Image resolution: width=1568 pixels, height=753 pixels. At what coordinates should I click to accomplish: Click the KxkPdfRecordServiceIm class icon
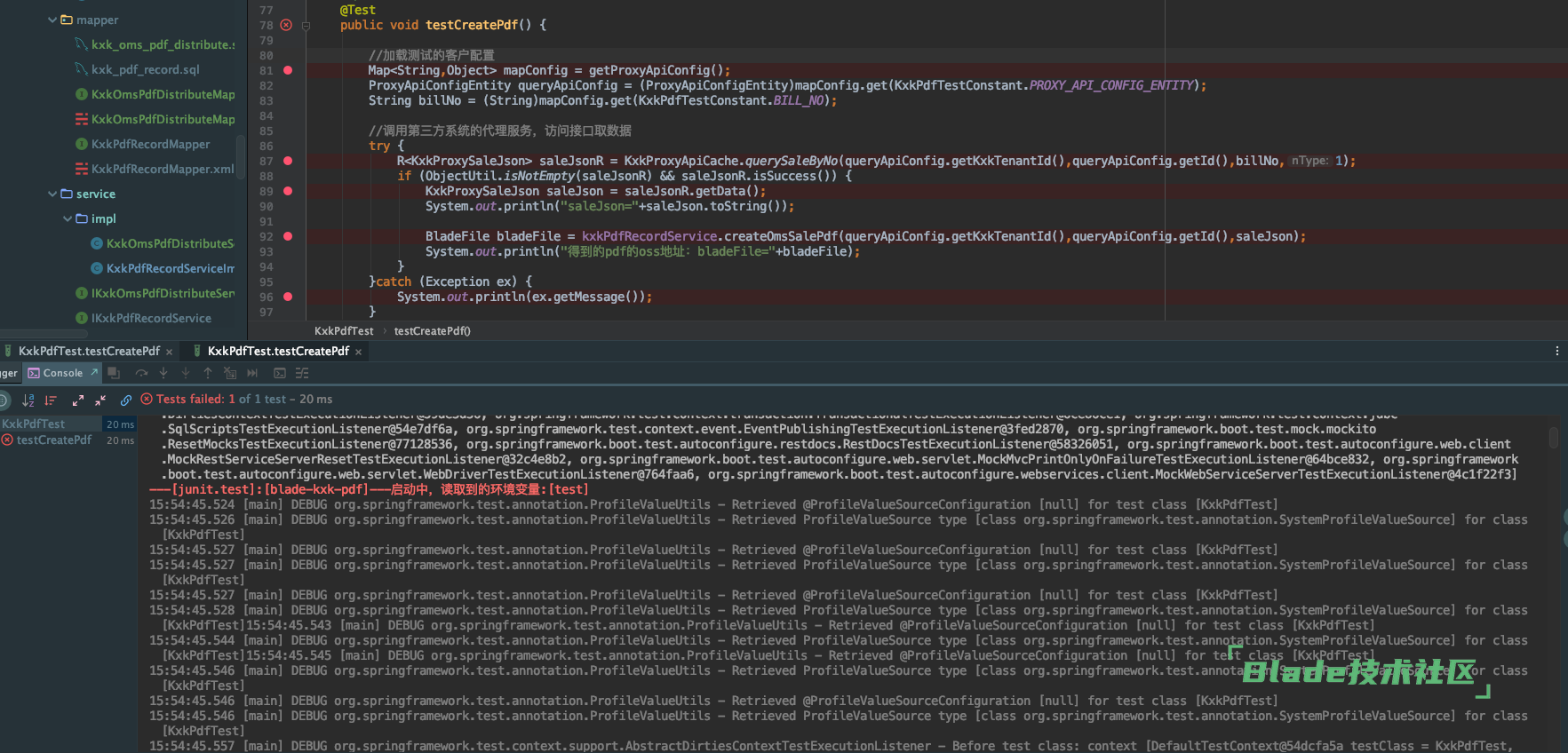[97, 268]
